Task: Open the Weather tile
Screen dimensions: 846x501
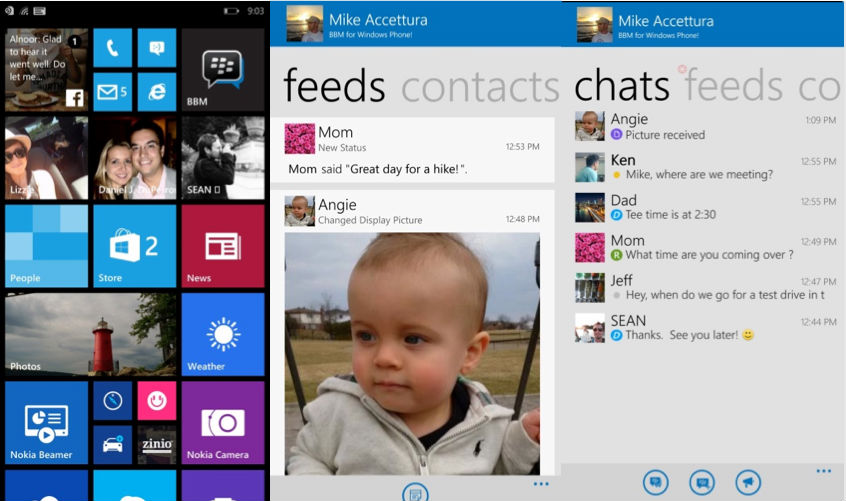Action: click(x=223, y=334)
